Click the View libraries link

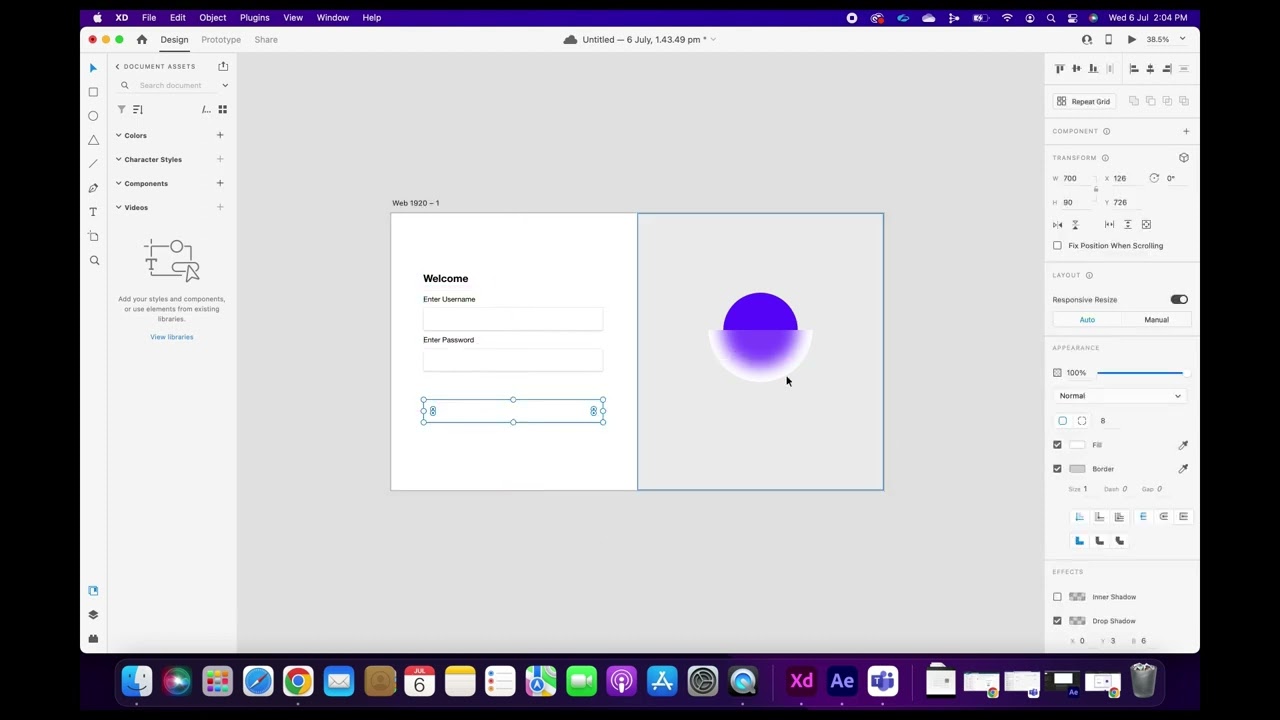coord(172,337)
